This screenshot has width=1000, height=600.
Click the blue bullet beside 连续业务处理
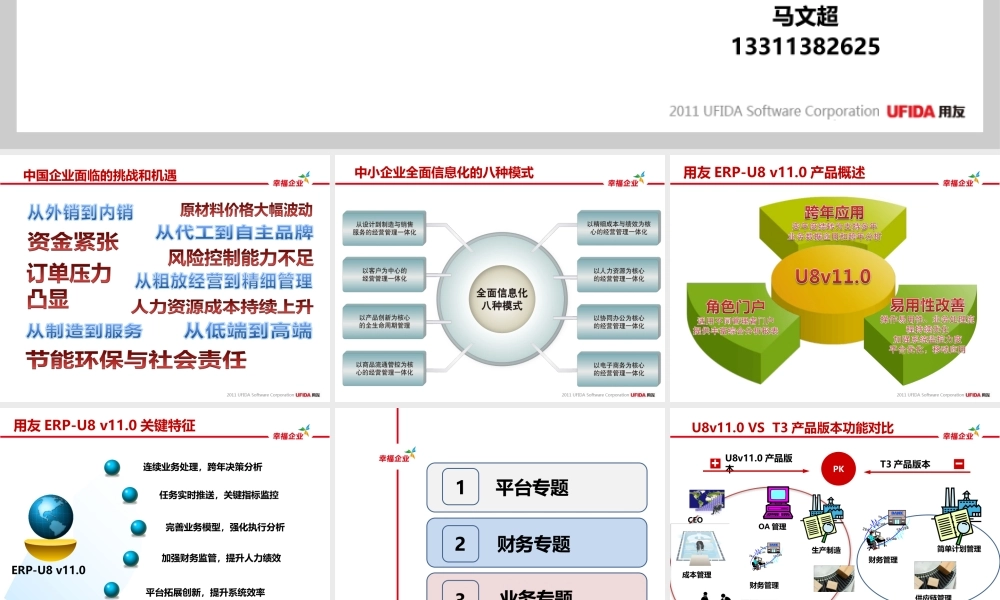(x=112, y=467)
